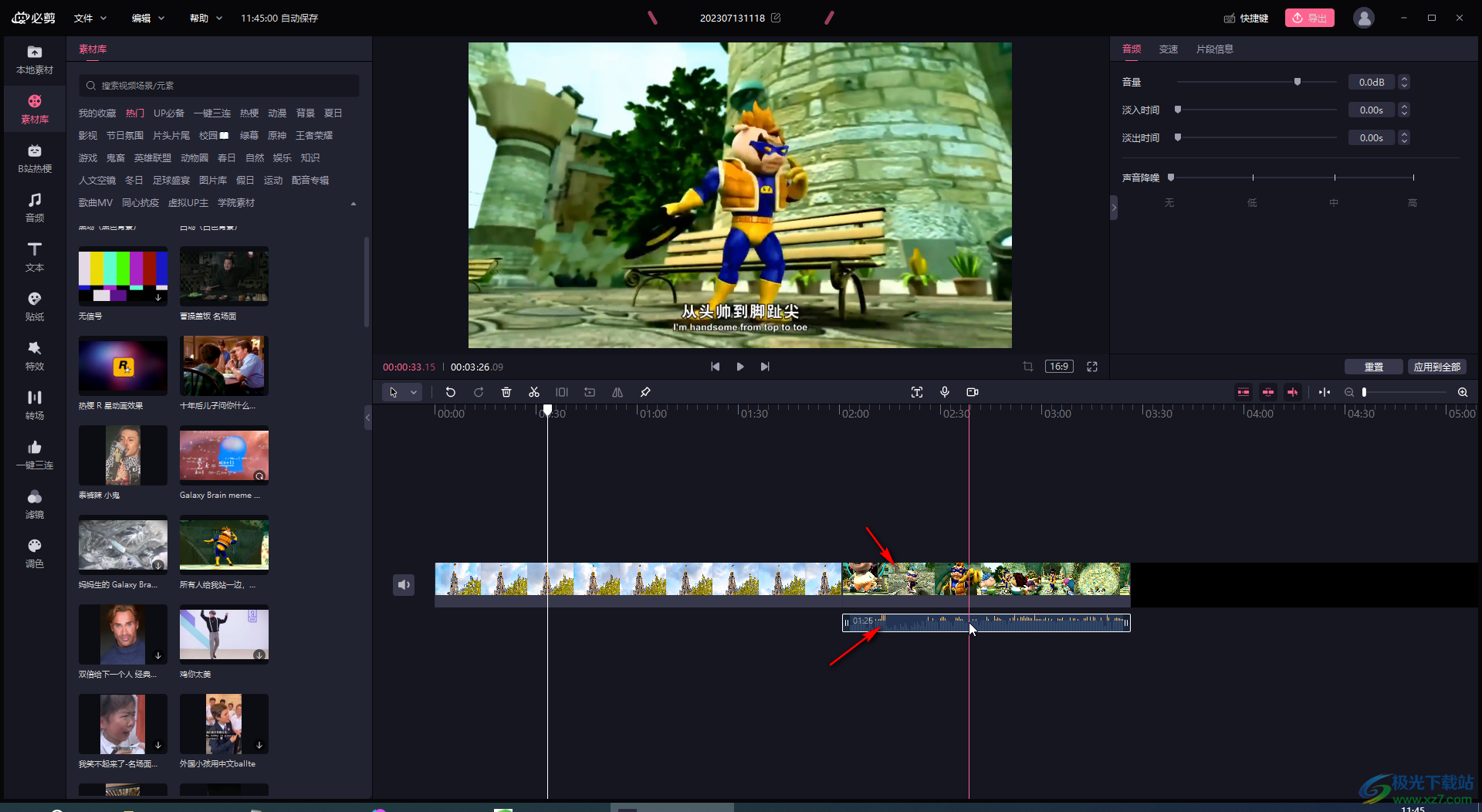Open the 滤镜 filters sidebar panel
The height and width of the screenshot is (812, 1482).
[x=35, y=505]
